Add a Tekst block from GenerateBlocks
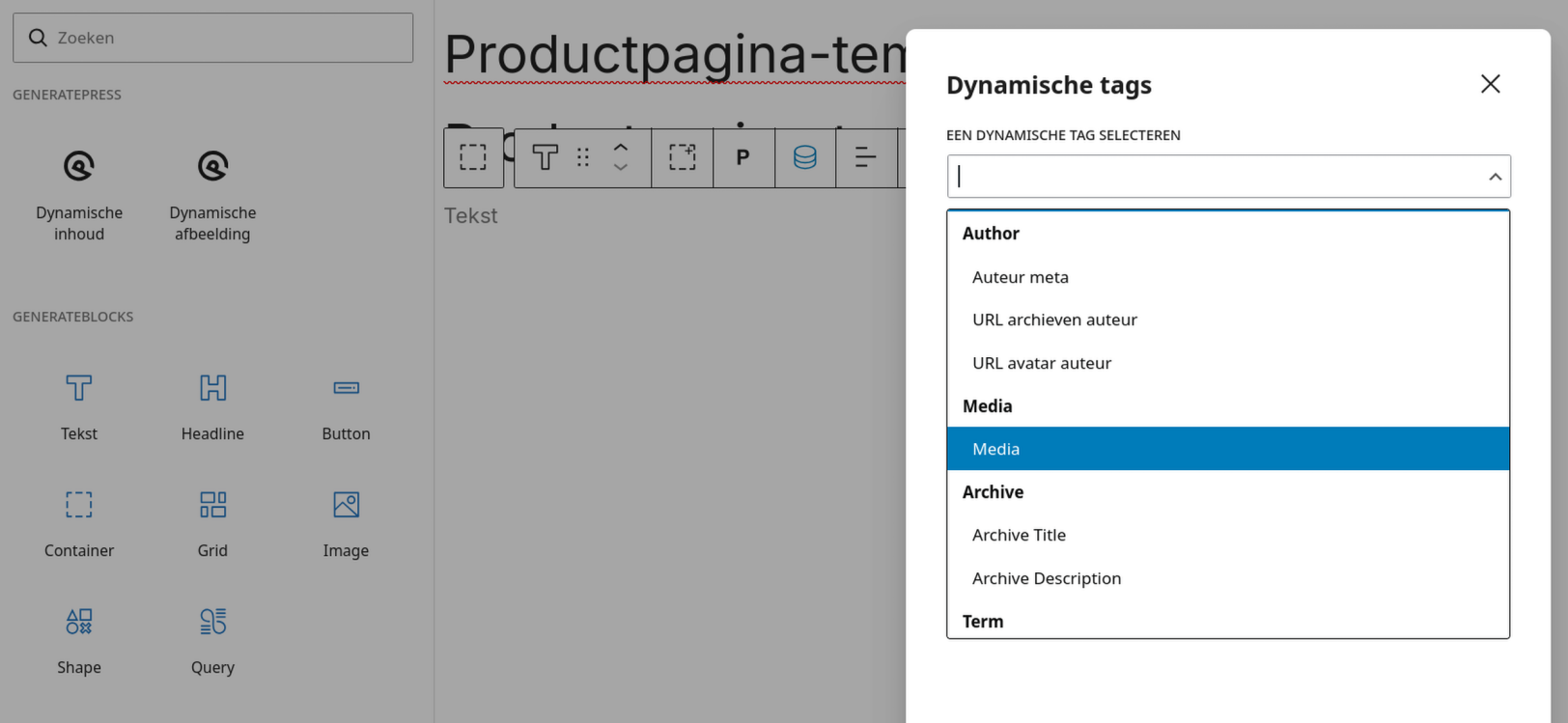The image size is (1568, 723). (x=79, y=405)
